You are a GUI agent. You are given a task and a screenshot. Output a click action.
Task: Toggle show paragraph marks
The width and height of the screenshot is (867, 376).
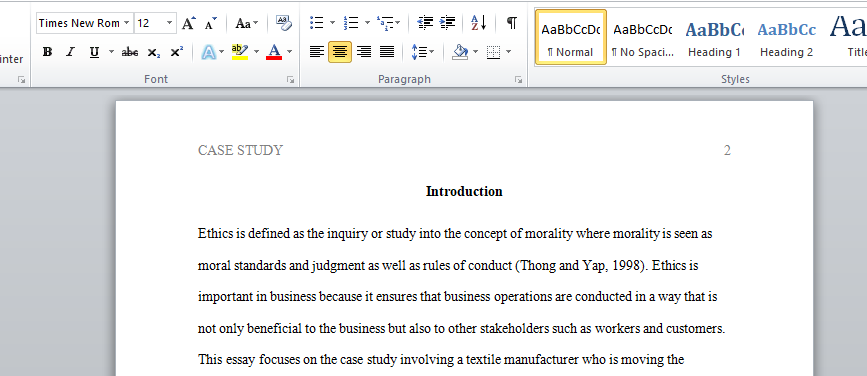pos(512,23)
